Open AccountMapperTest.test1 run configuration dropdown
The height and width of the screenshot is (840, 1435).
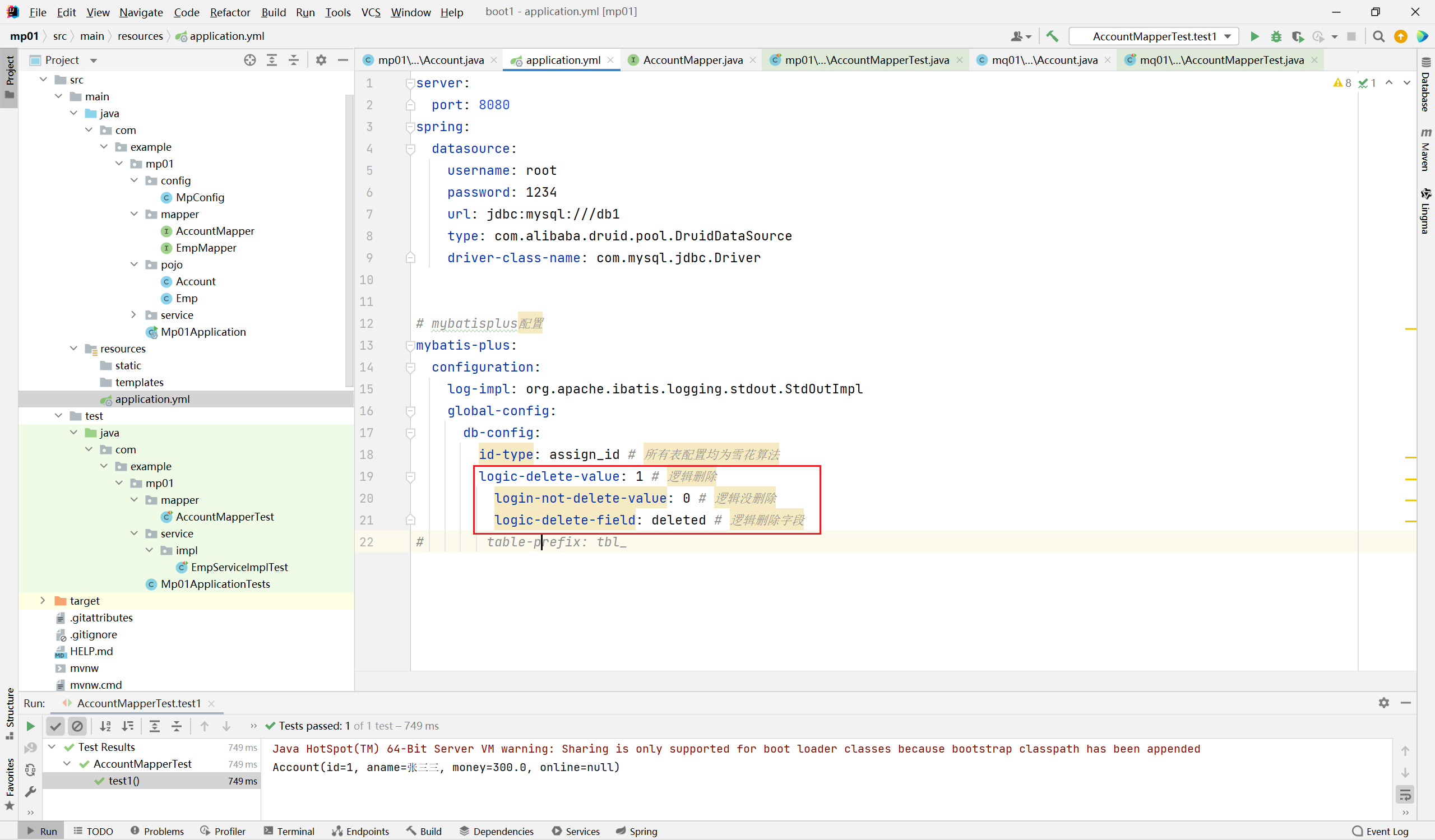[x=1154, y=36]
